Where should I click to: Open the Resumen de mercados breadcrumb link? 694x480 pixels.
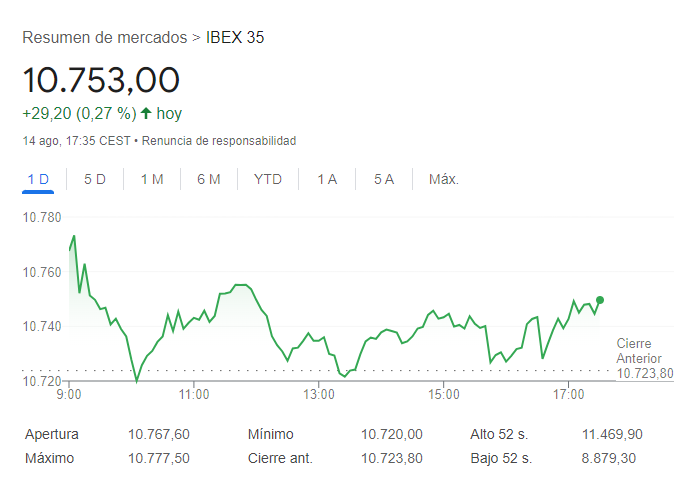click(x=105, y=38)
